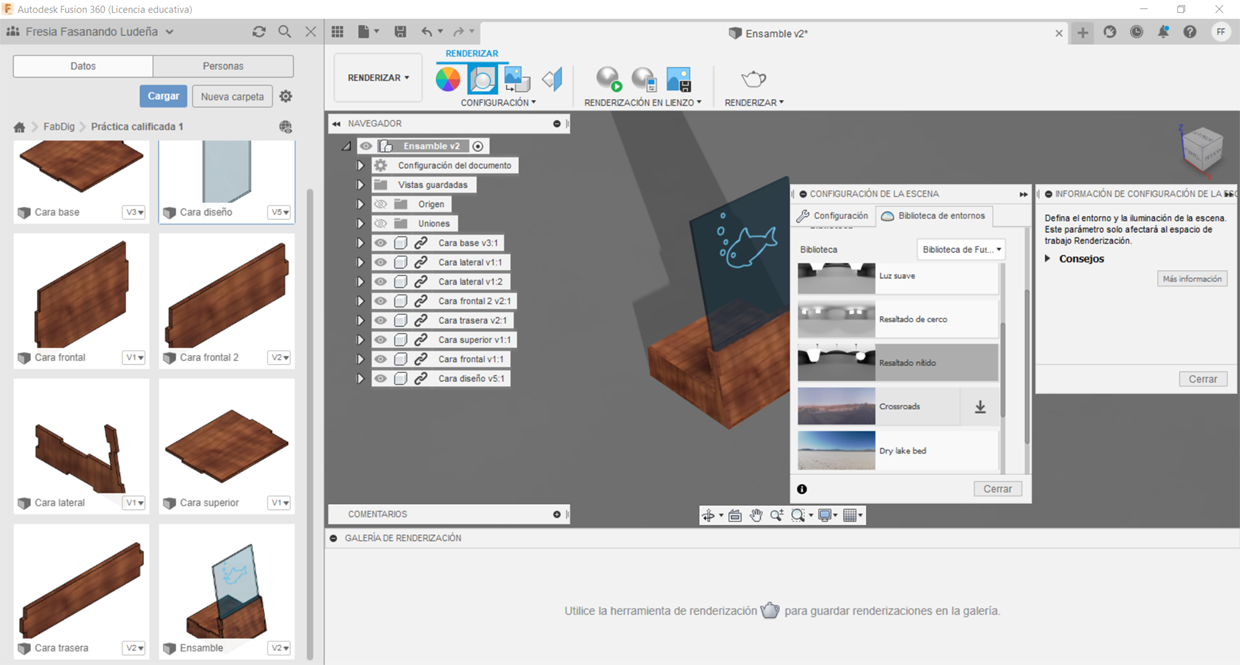Image resolution: width=1240 pixels, height=665 pixels.
Task: Select the Ensamble v2* document tab
Action: pos(768,33)
